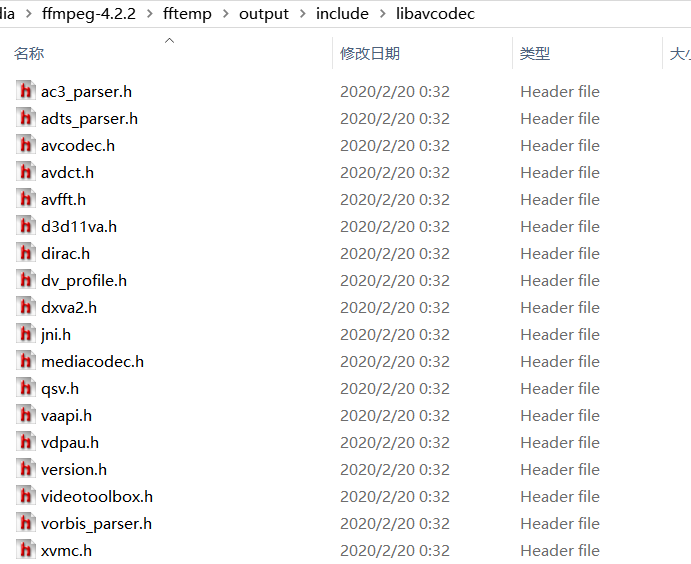Sort files by 名称 column header
The height and width of the screenshot is (564, 691).
coord(29,54)
